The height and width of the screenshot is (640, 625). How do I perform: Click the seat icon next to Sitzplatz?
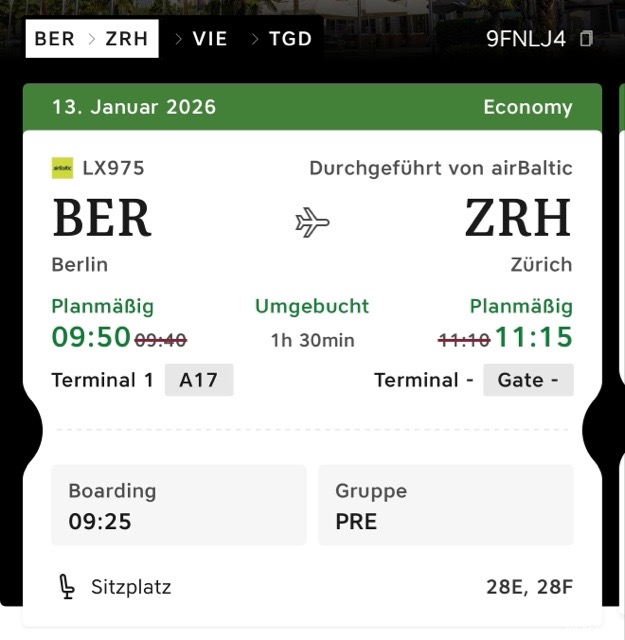pyautogui.click(x=66, y=587)
